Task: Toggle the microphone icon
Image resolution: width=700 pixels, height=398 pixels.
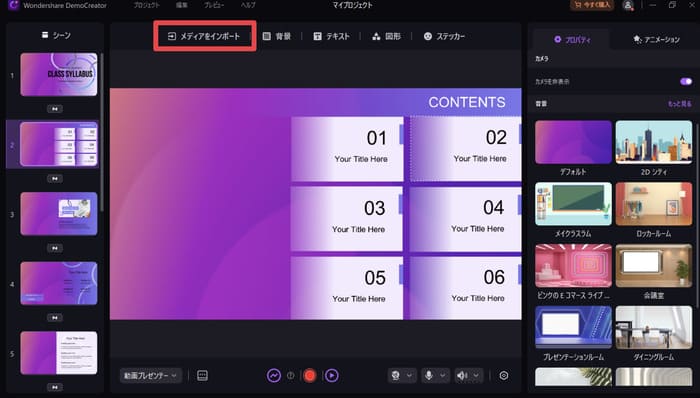Action: point(429,376)
